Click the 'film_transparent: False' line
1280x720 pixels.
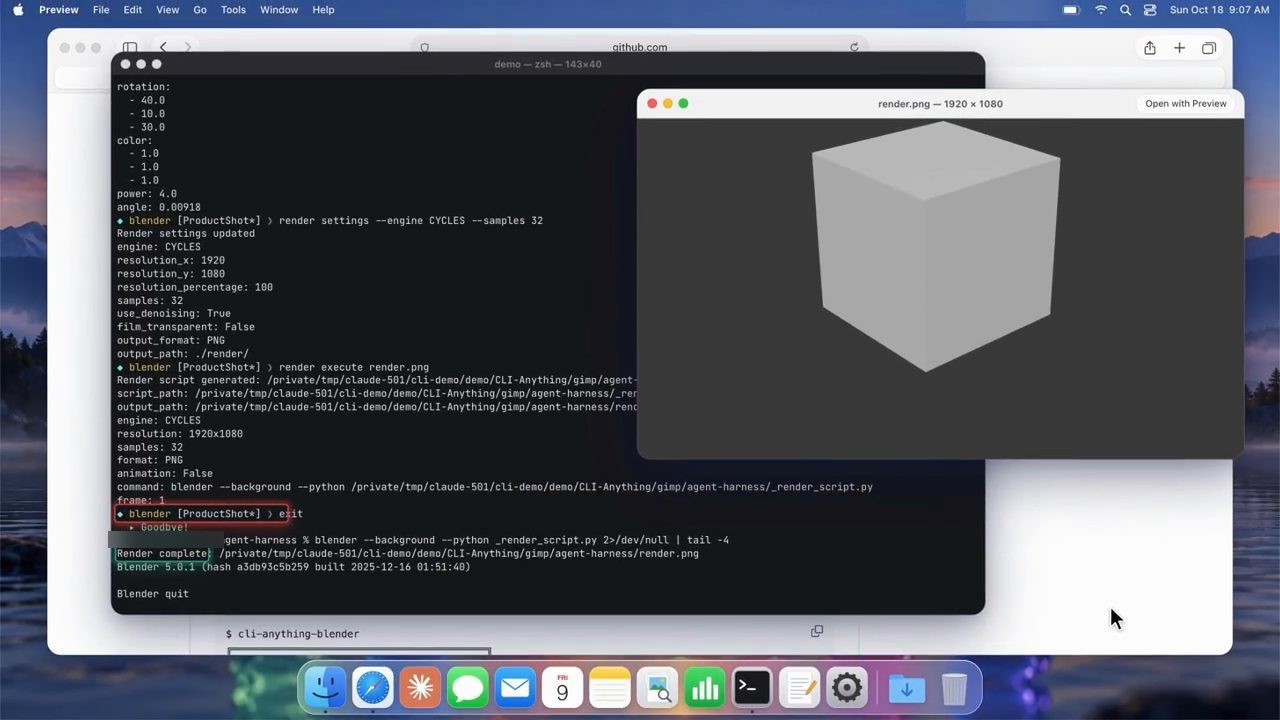186,327
